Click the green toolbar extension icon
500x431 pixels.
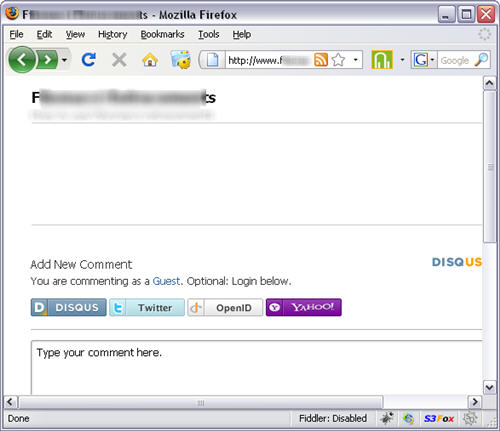click(382, 60)
